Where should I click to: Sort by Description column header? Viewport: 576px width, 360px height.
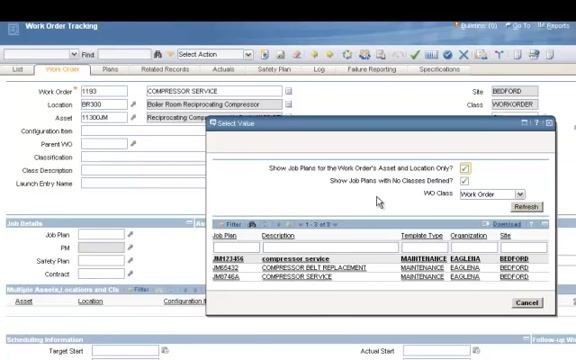[278, 235]
